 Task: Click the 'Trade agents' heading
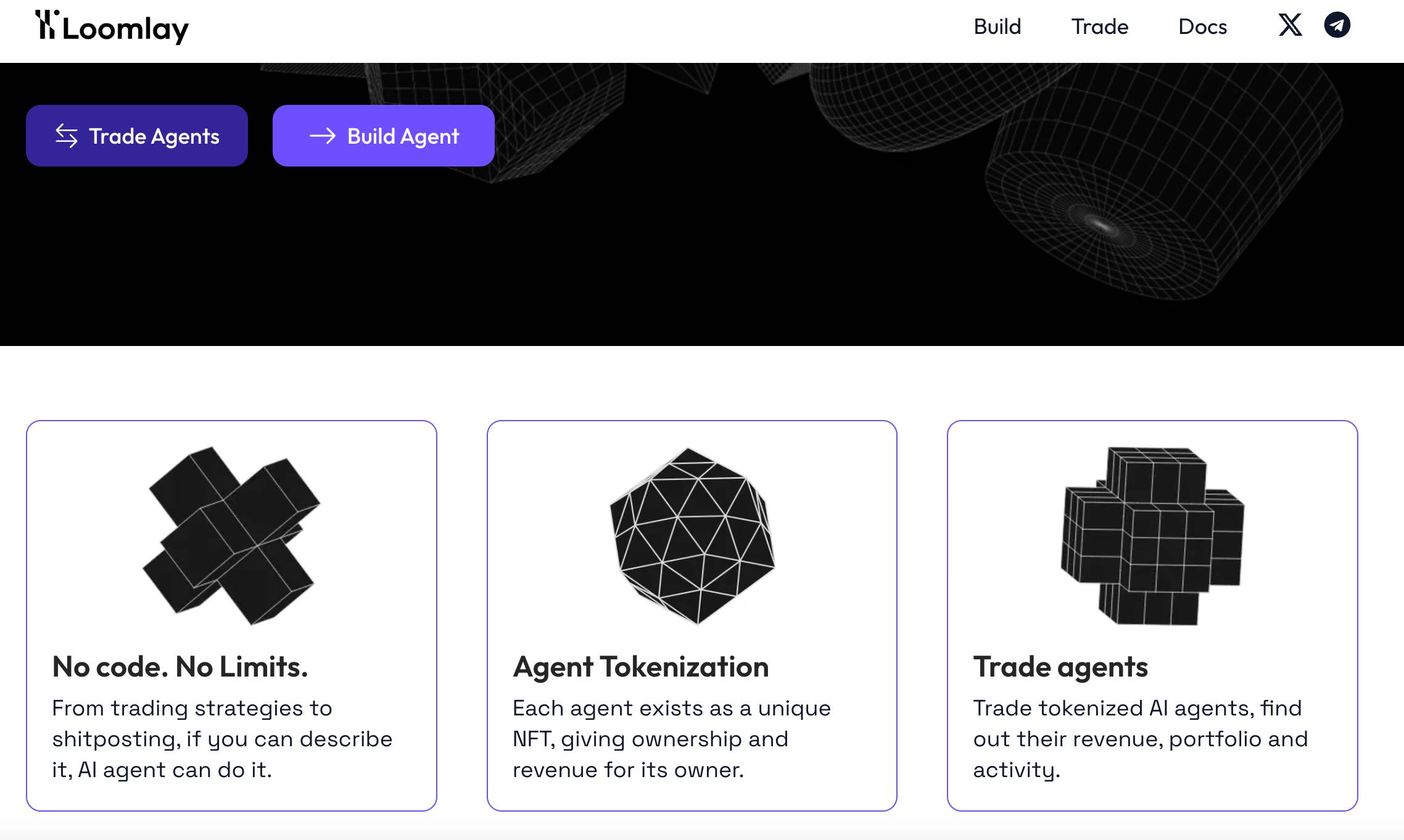click(1060, 666)
